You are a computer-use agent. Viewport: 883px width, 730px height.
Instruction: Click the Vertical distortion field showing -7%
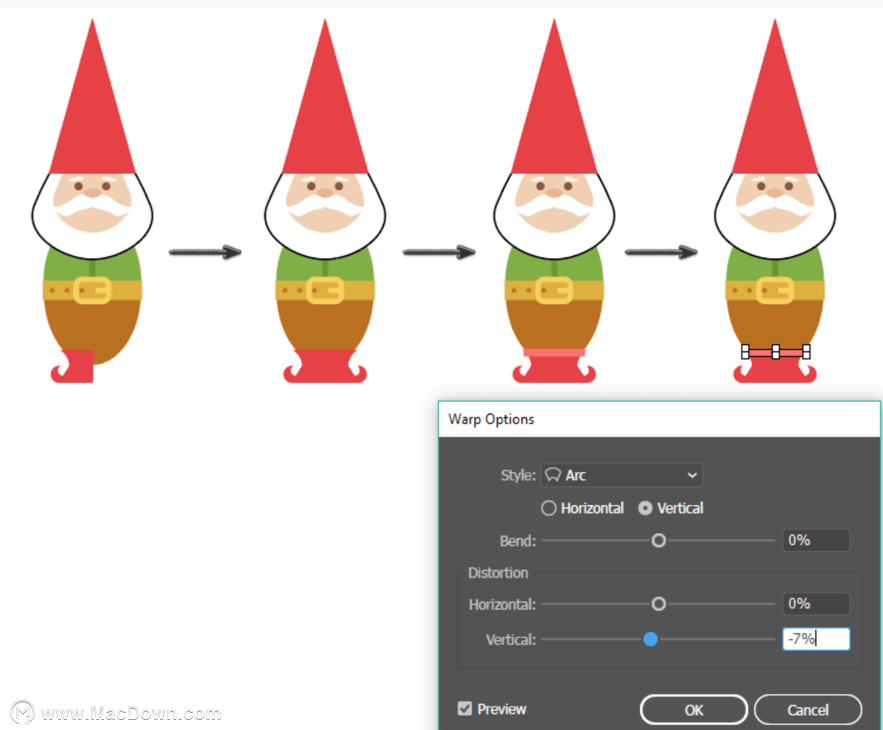816,639
